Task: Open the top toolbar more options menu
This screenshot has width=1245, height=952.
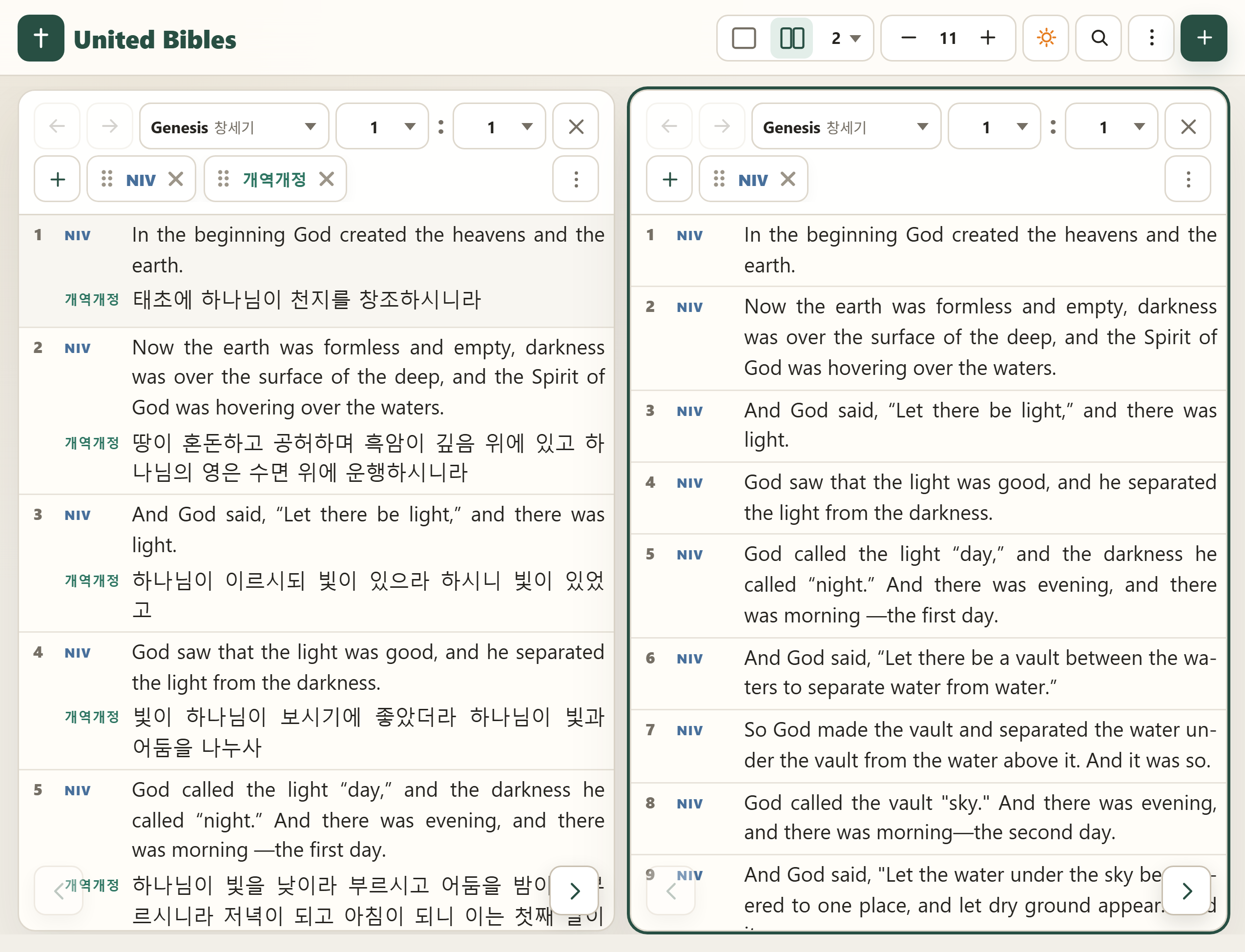Action: point(1151,38)
